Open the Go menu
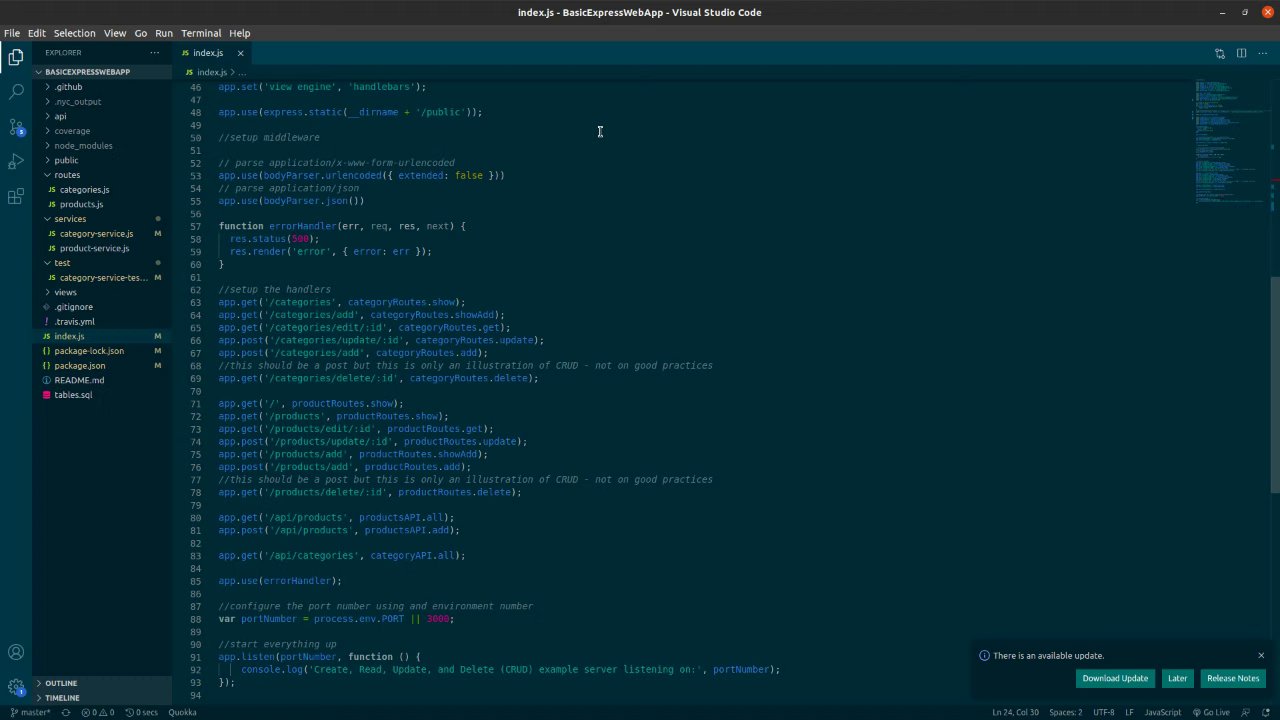 (x=141, y=33)
